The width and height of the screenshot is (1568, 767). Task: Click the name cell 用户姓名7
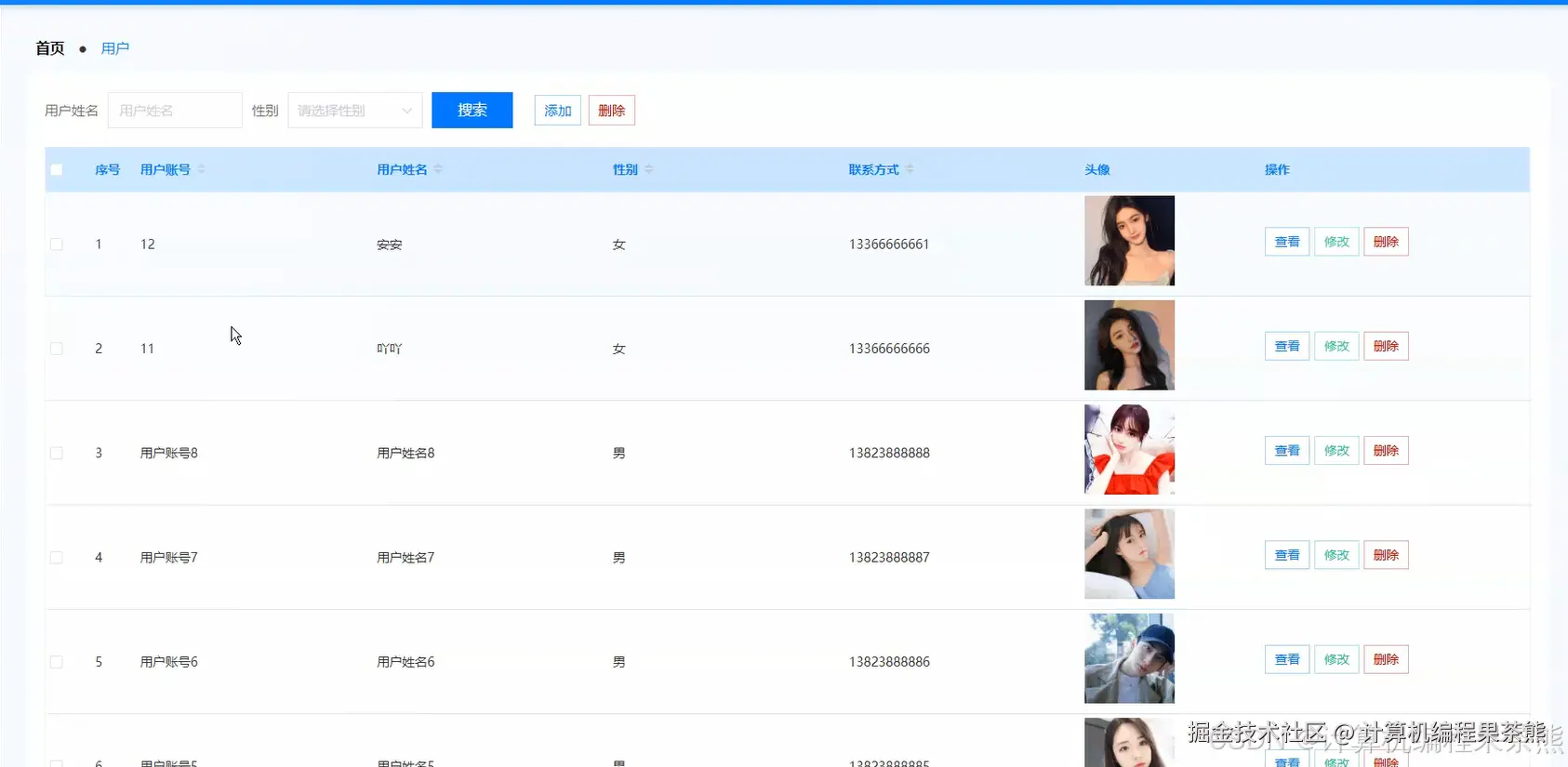pyautogui.click(x=405, y=558)
